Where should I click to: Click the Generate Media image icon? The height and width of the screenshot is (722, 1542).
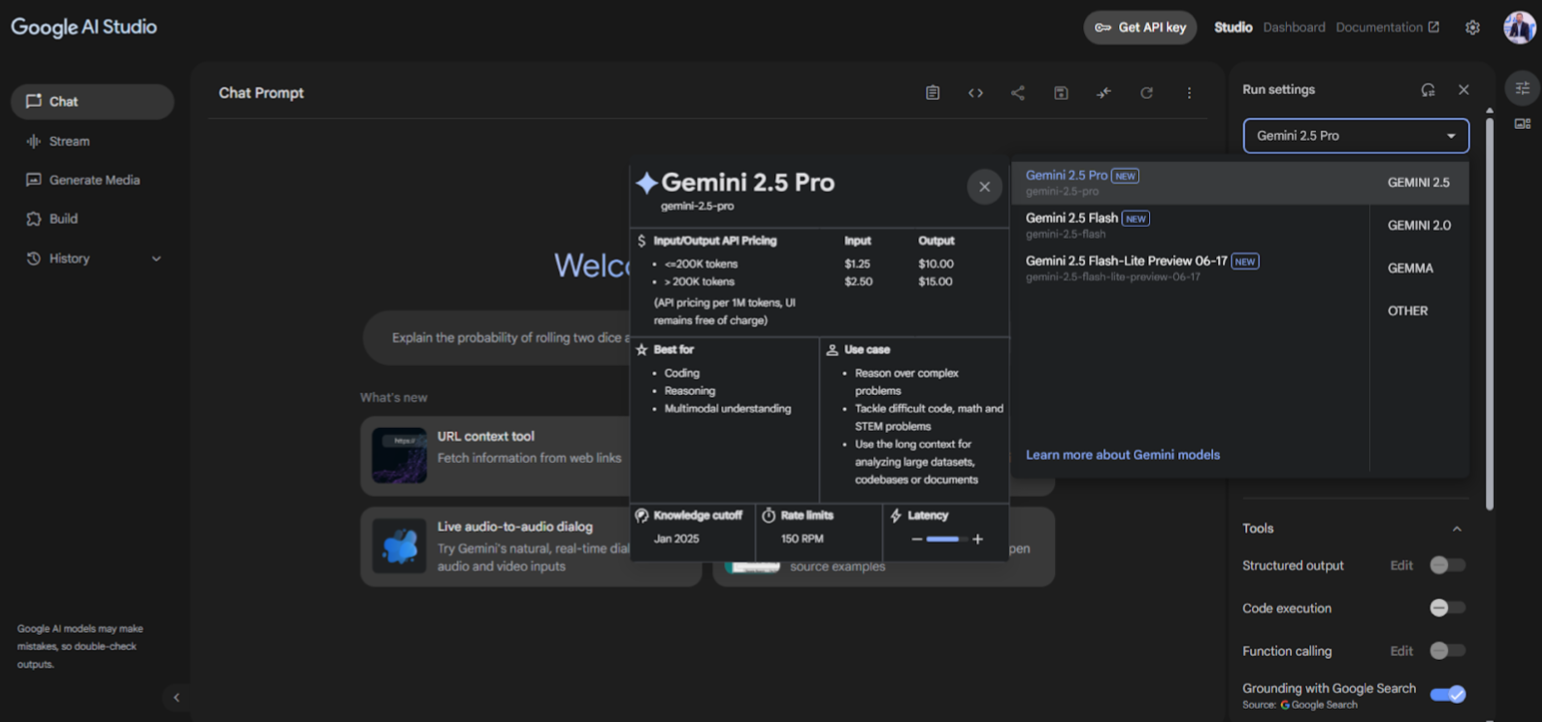[x=34, y=180]
